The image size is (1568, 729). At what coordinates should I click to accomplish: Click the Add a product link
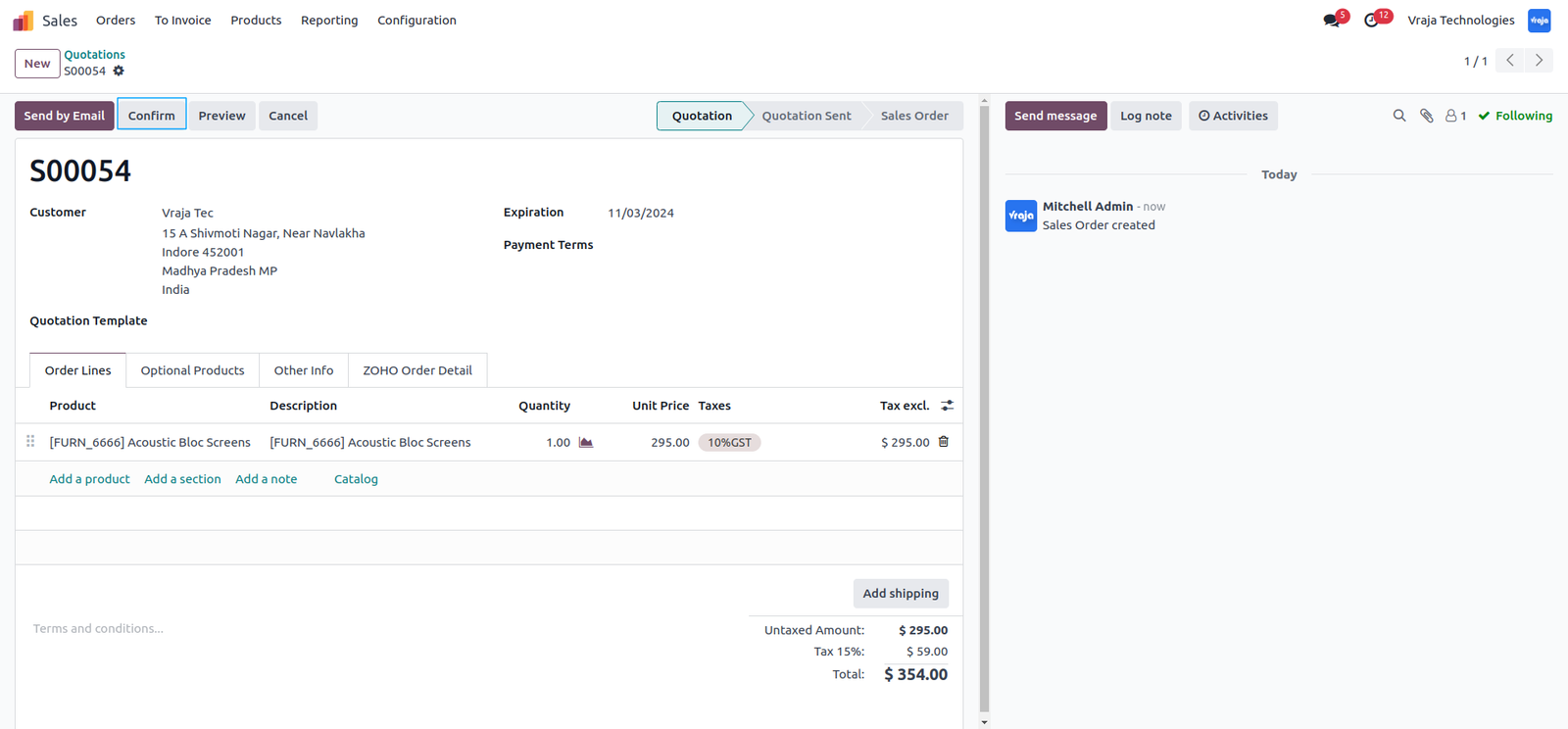[89, 479]
